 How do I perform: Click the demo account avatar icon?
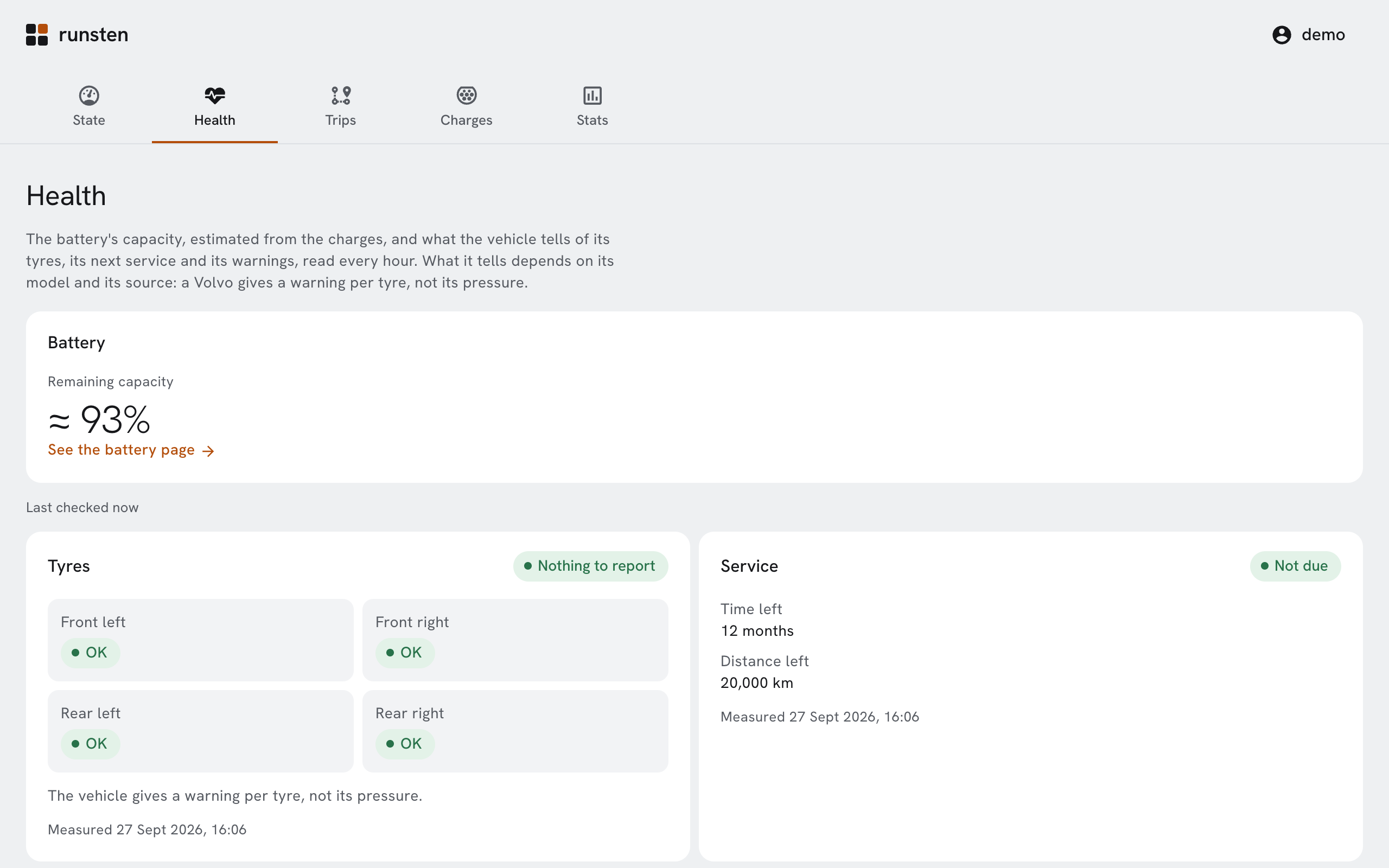point(1282,35)
